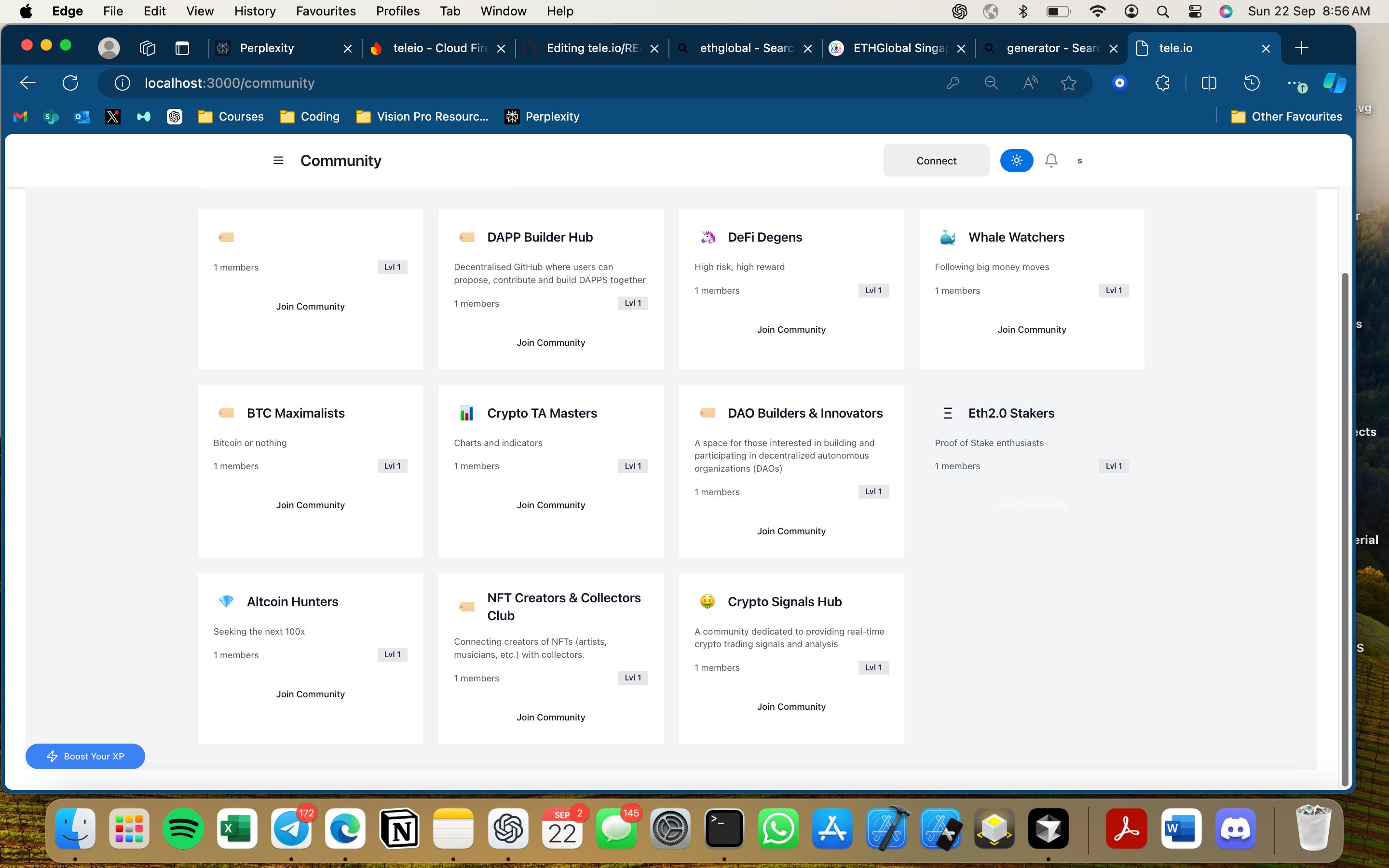Click the read aloud icon
1389x868 pixels.
point(1030,82)
